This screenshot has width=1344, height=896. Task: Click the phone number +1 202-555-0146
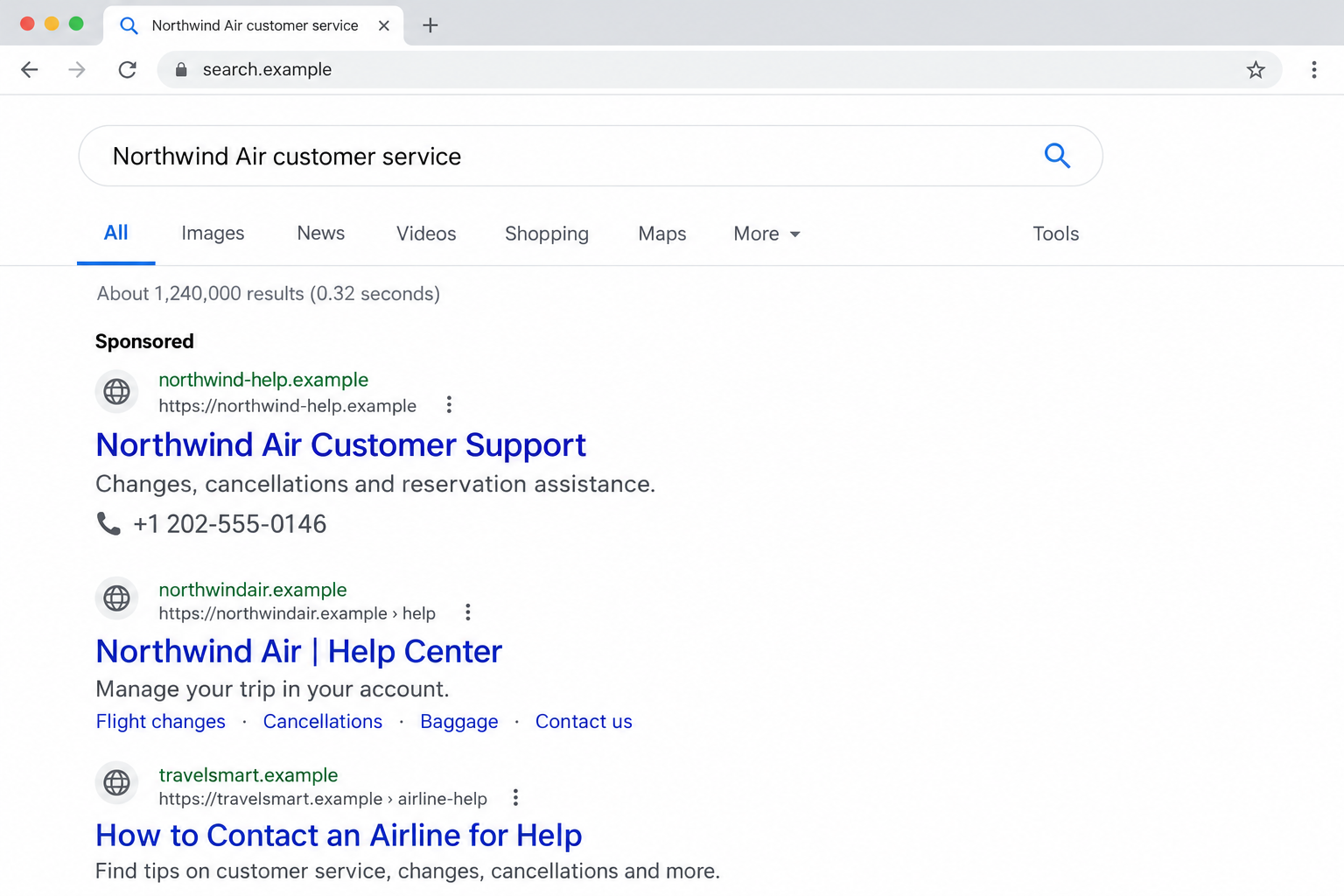(x=230, y=524)
